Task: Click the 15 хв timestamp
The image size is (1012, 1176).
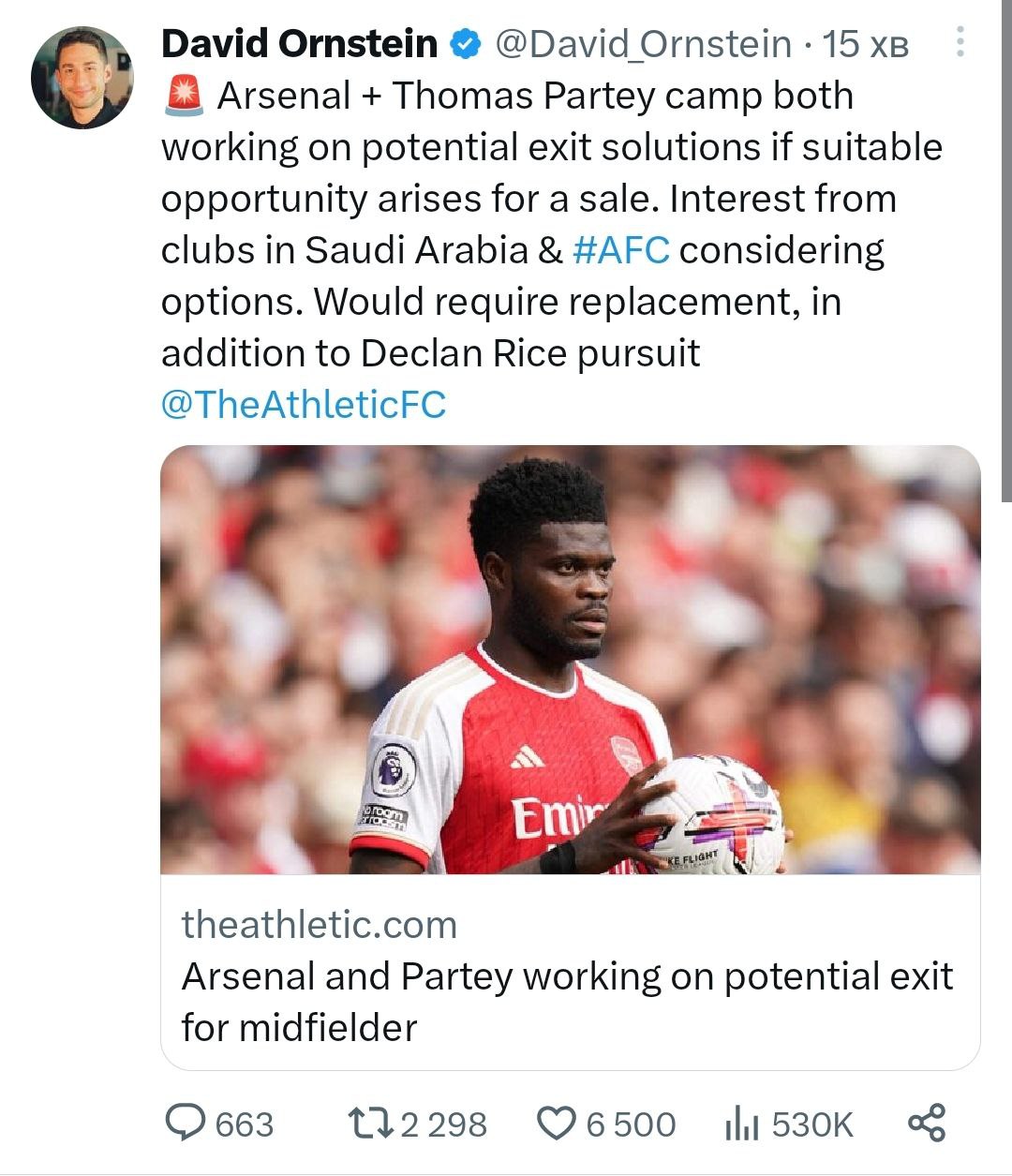Action: [x=865, y=44]
